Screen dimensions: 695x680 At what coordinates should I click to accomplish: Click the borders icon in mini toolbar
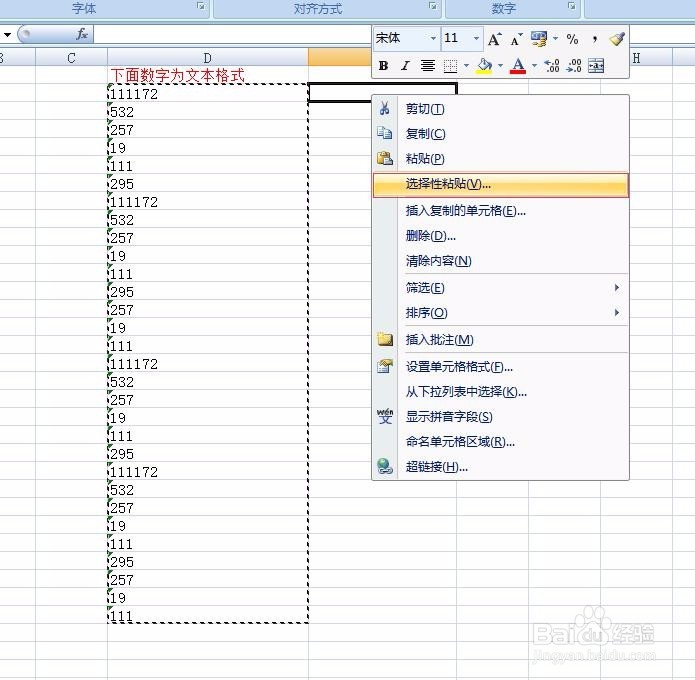coord(450,66)
